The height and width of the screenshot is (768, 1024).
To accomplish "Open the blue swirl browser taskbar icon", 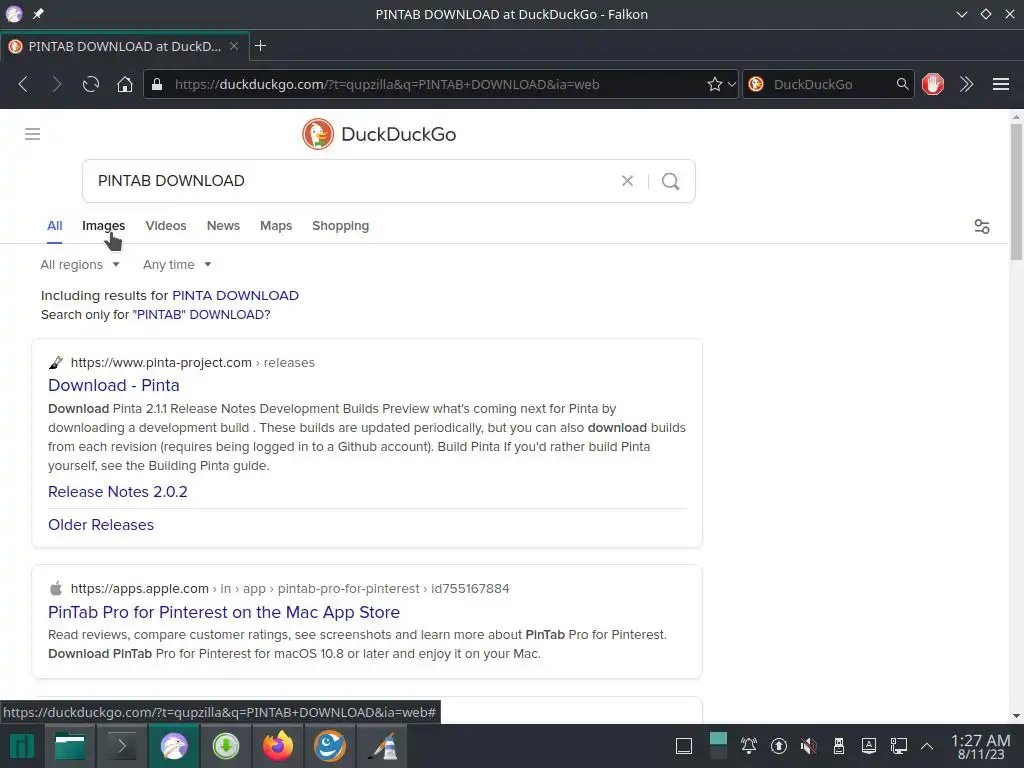I will click(x=330, y=746).
